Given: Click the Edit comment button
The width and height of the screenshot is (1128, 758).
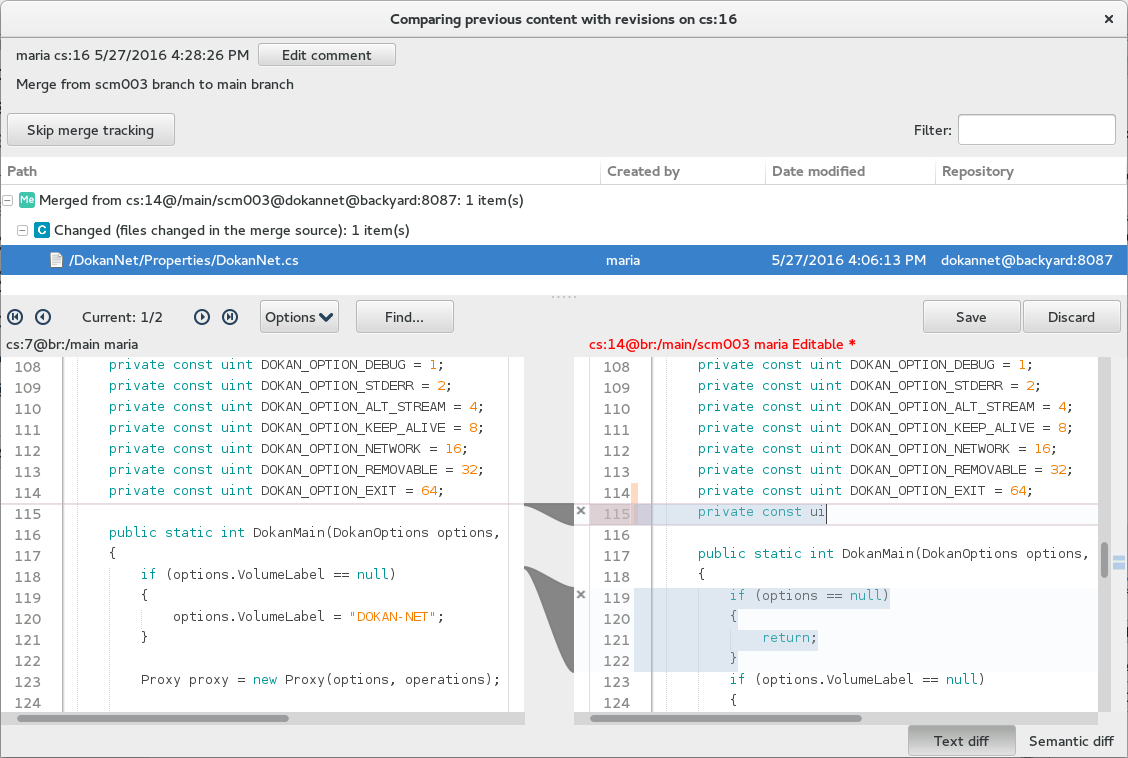Looking at the screenshot, I should click(x=327, y=55).
